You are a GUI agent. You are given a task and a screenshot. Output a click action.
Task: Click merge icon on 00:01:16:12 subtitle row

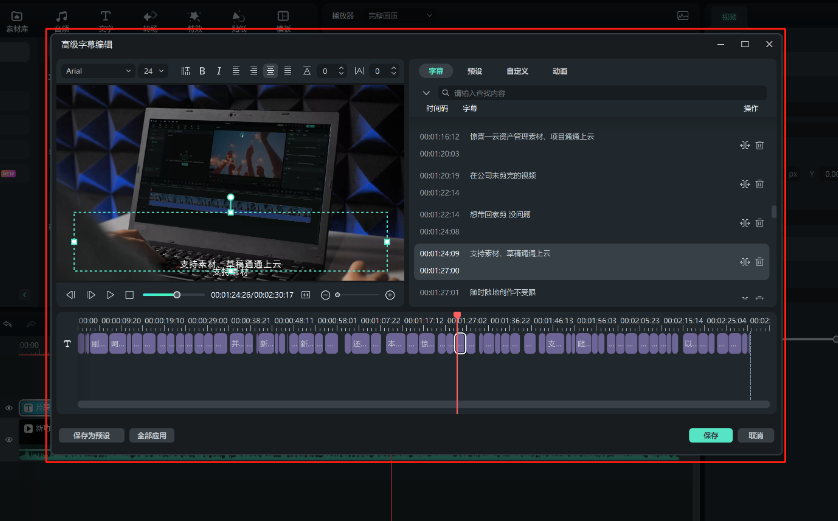pos(745,145)
